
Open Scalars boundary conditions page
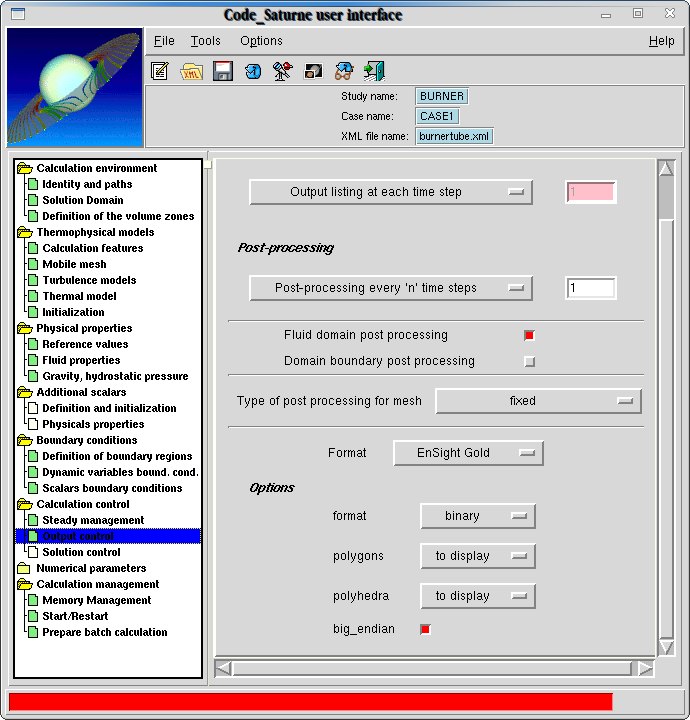[x=112, y=488]
